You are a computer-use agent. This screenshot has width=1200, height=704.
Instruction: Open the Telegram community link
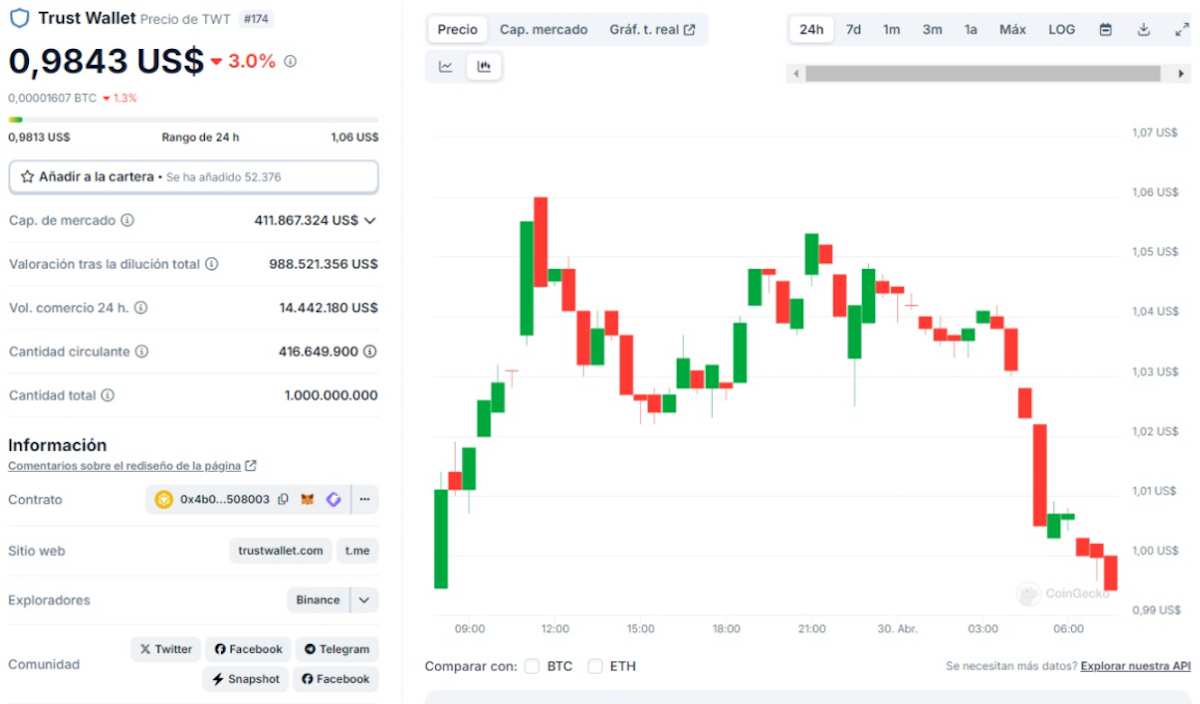point(337,648)
